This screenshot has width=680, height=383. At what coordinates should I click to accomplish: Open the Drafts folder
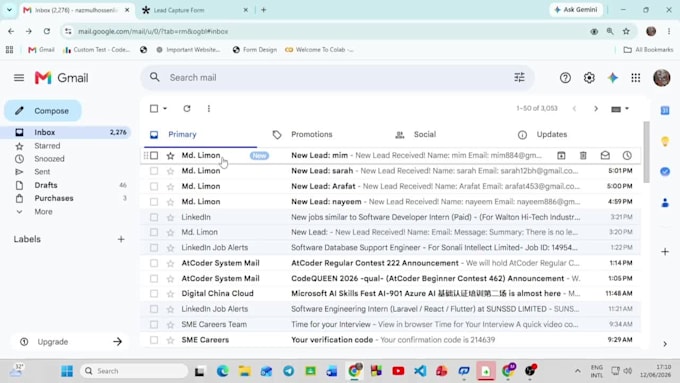point(46,185)
